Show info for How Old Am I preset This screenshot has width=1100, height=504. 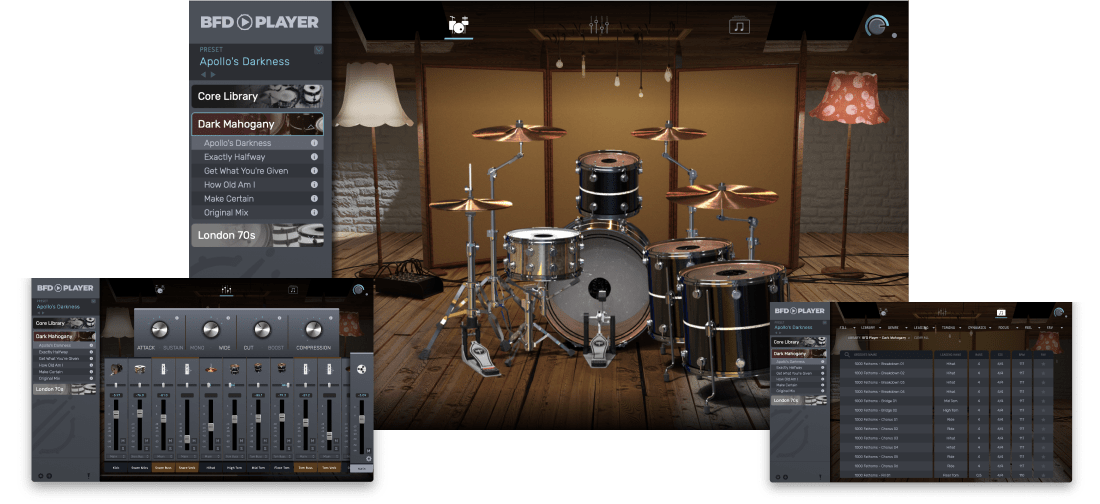[314, 185]
